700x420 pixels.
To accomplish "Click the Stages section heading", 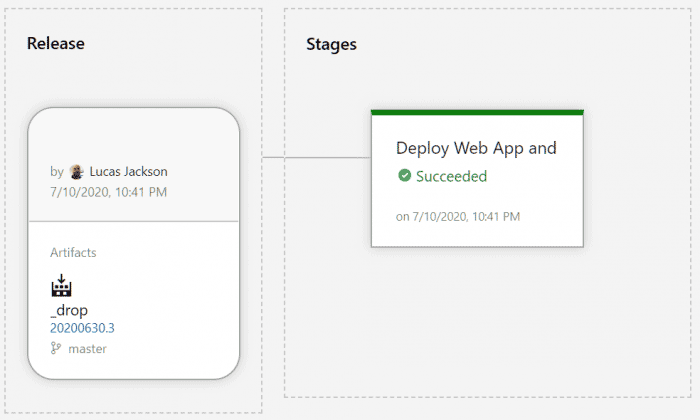I will point(331,44).
